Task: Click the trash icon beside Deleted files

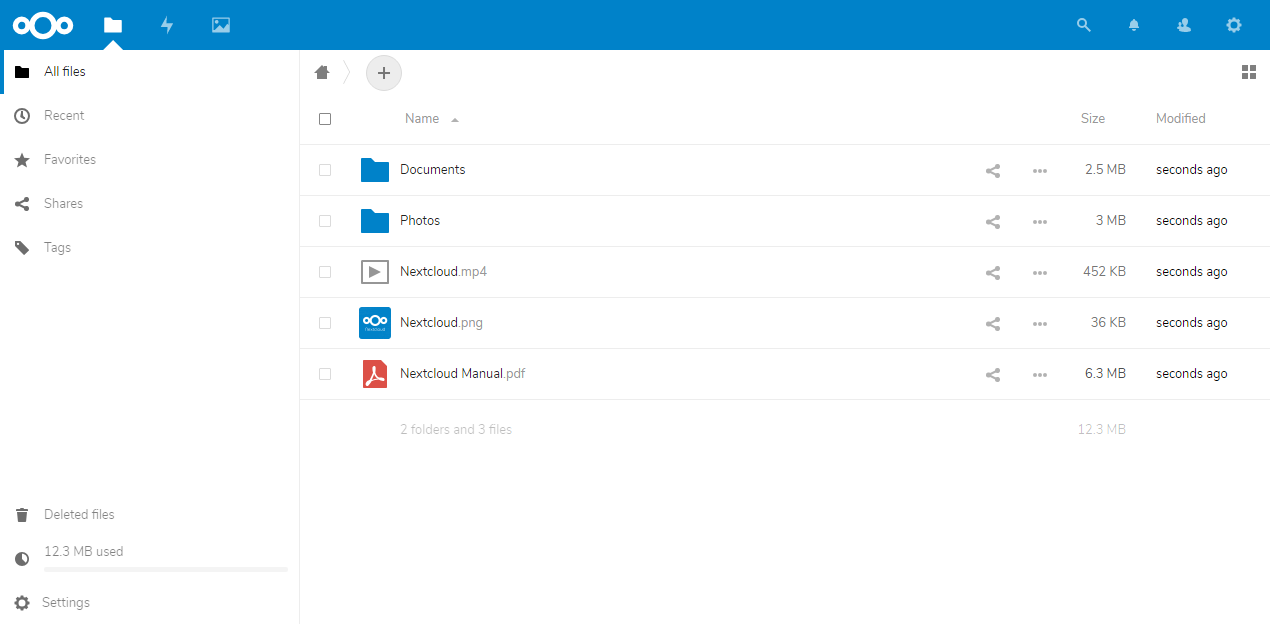Action: pyautogui.click(x=22, y=515)
